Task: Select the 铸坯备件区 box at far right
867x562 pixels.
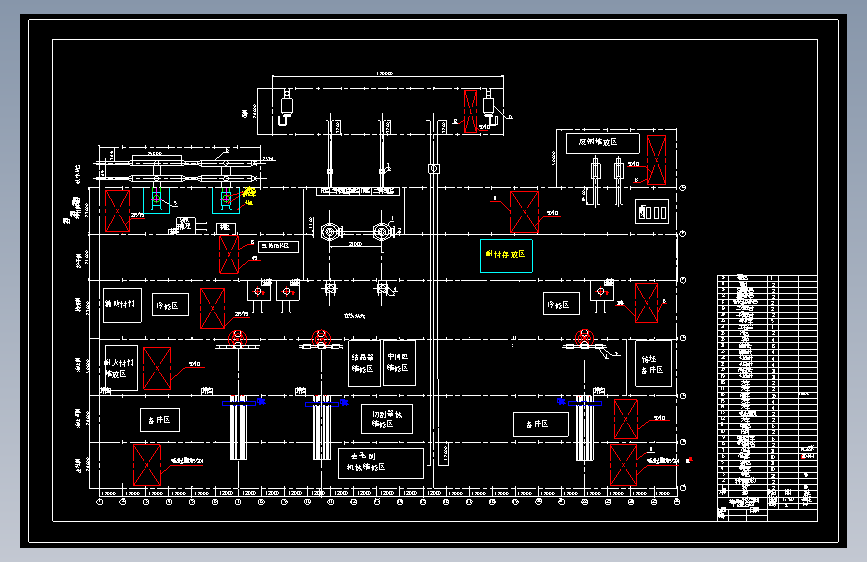Action: pos(653,363)
